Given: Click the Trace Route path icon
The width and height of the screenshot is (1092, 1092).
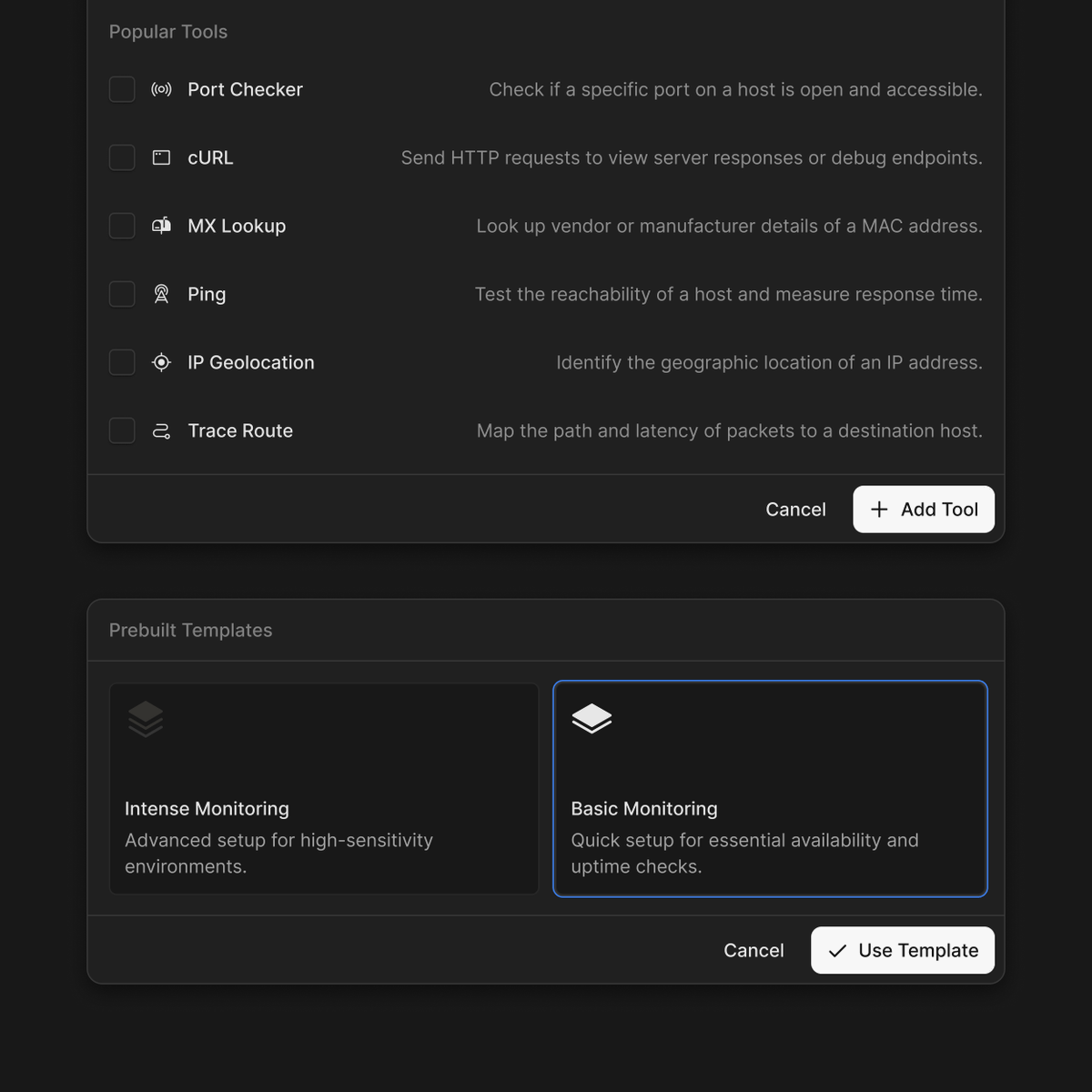Looking at the screenshot, I should tap(161, 430).
